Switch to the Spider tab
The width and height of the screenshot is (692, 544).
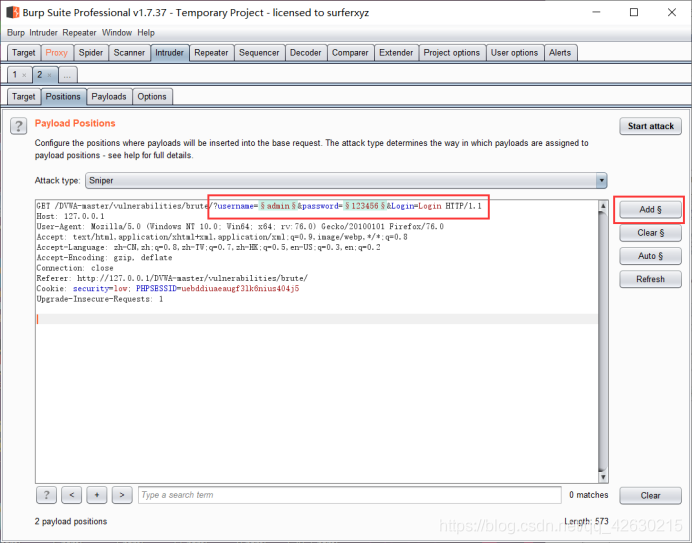click(91, 53)
